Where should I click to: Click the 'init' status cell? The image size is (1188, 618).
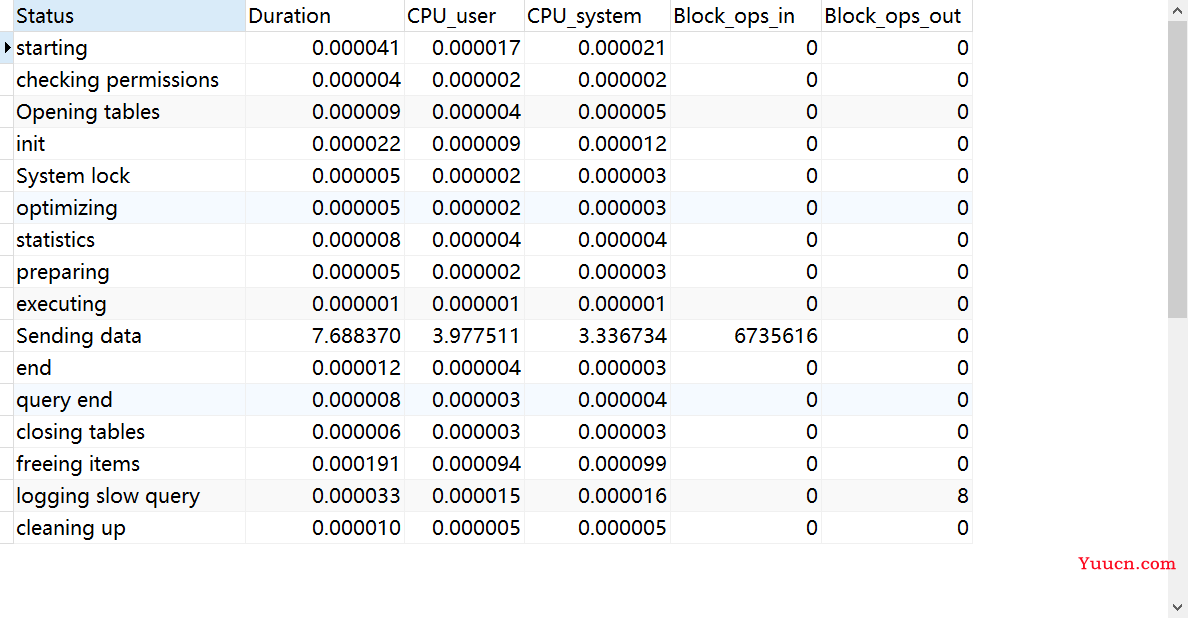point(130,144)
